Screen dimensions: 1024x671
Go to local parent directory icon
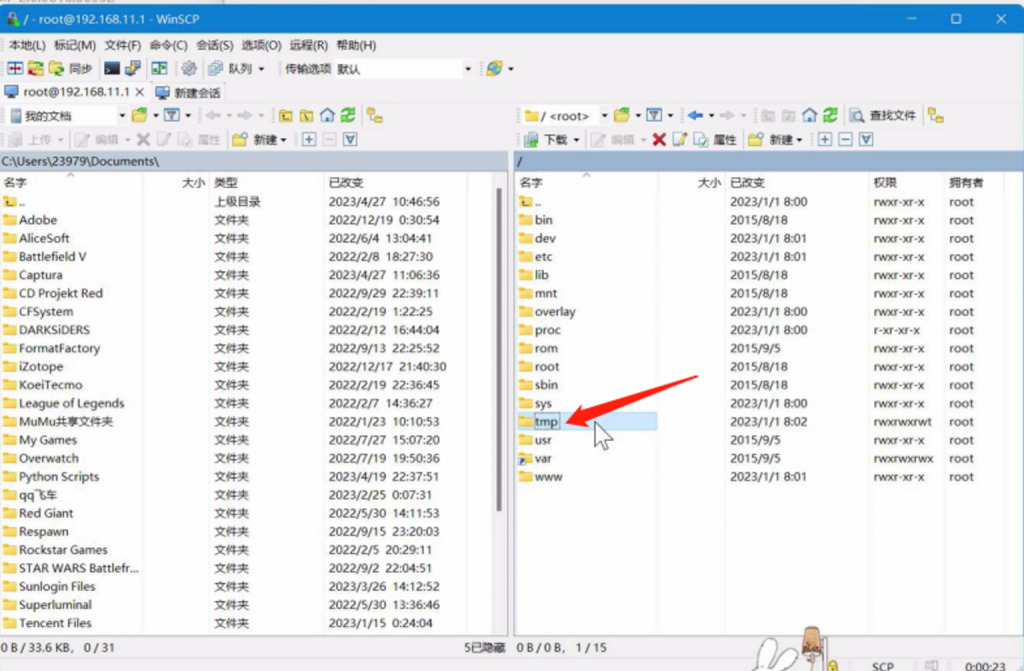pyautogui.click(x=285, y=116)
